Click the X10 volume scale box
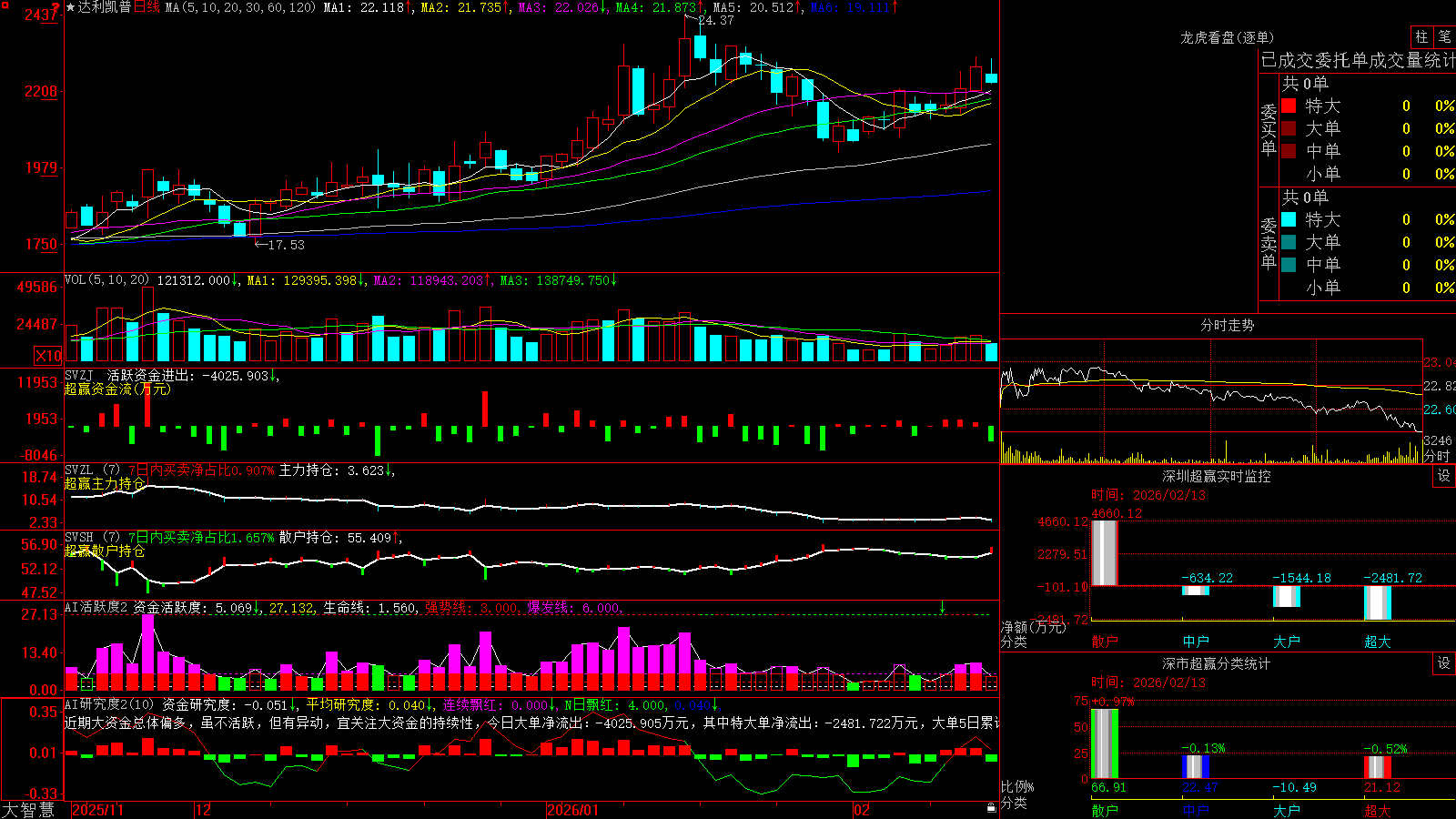 [48, 356]
